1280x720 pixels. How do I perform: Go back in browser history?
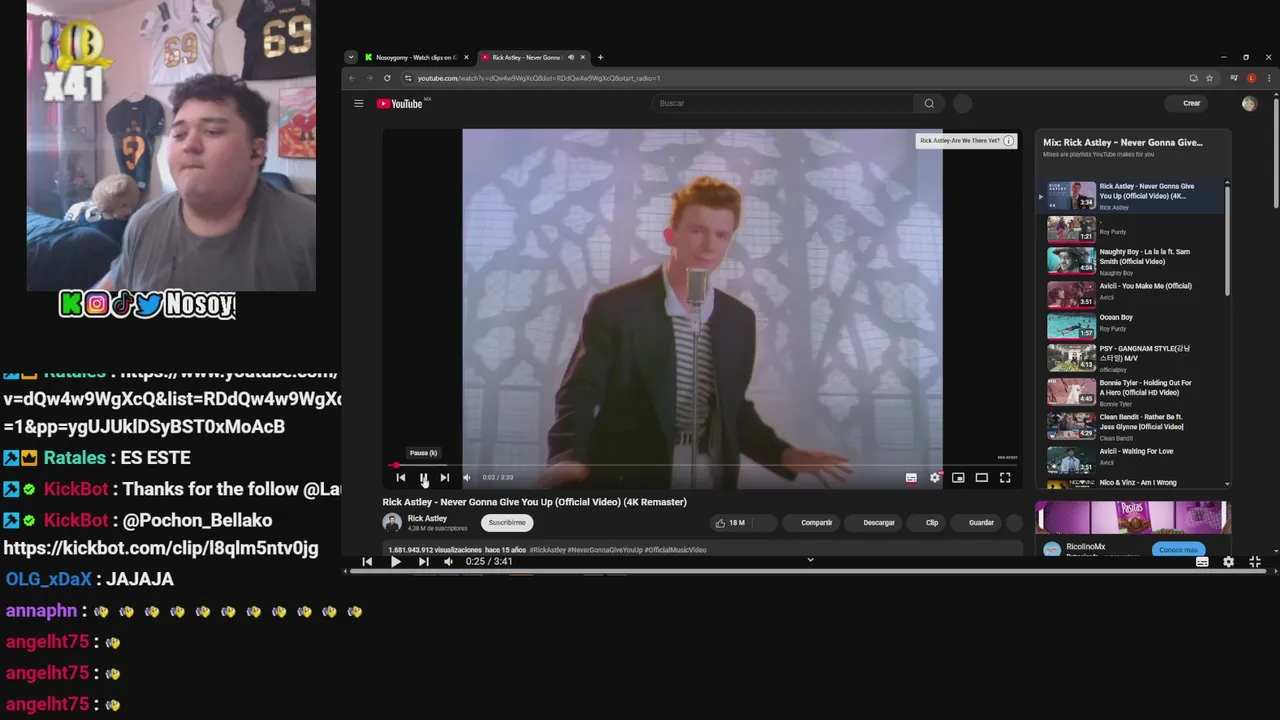(352, 78)
